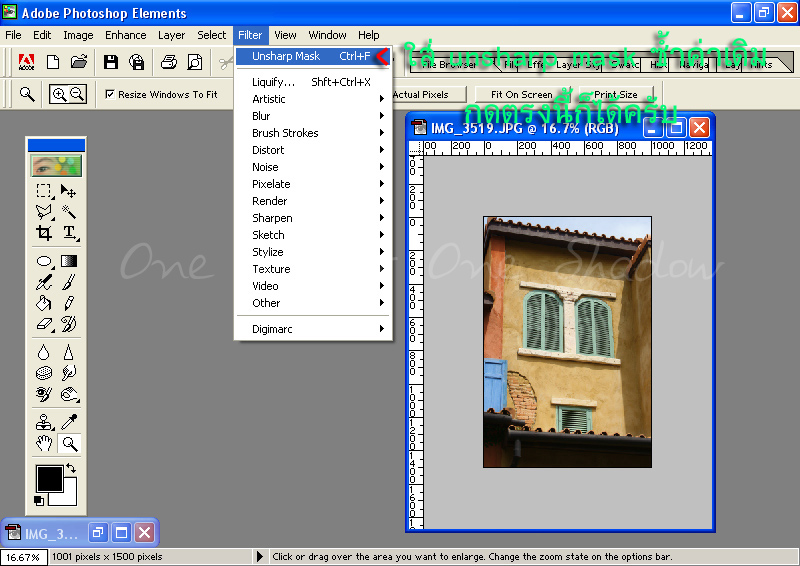Select the Crop tool
This screenshot has width=800, height=566.
44,233
